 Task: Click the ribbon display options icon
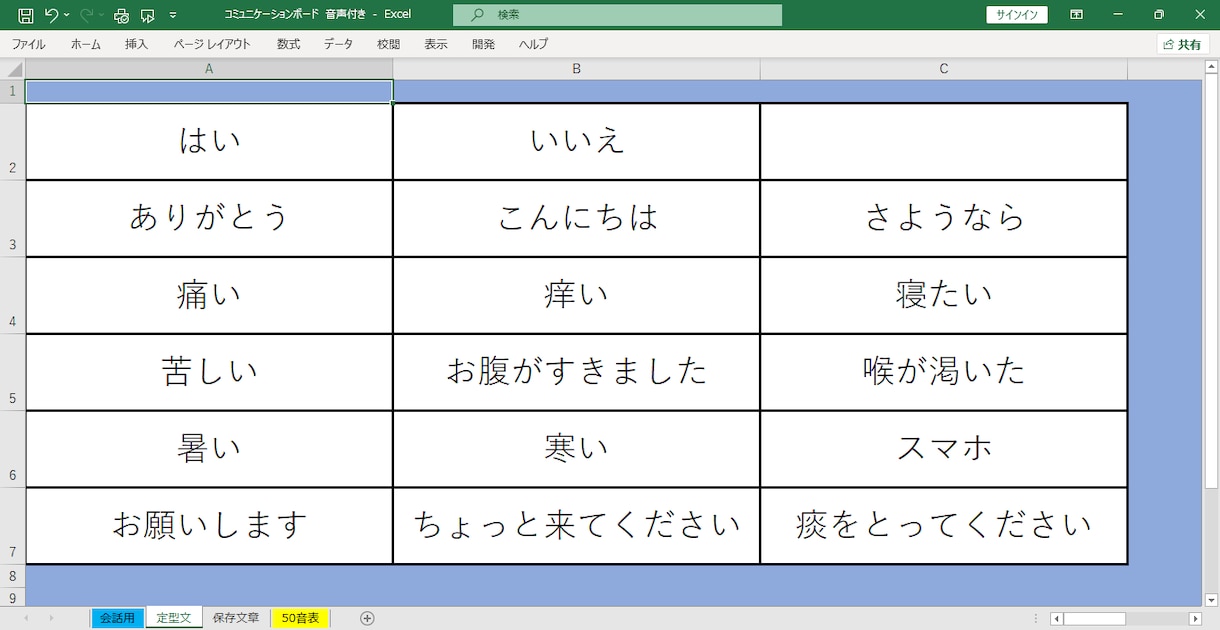pyautogui.click(x=1077, y=15)
